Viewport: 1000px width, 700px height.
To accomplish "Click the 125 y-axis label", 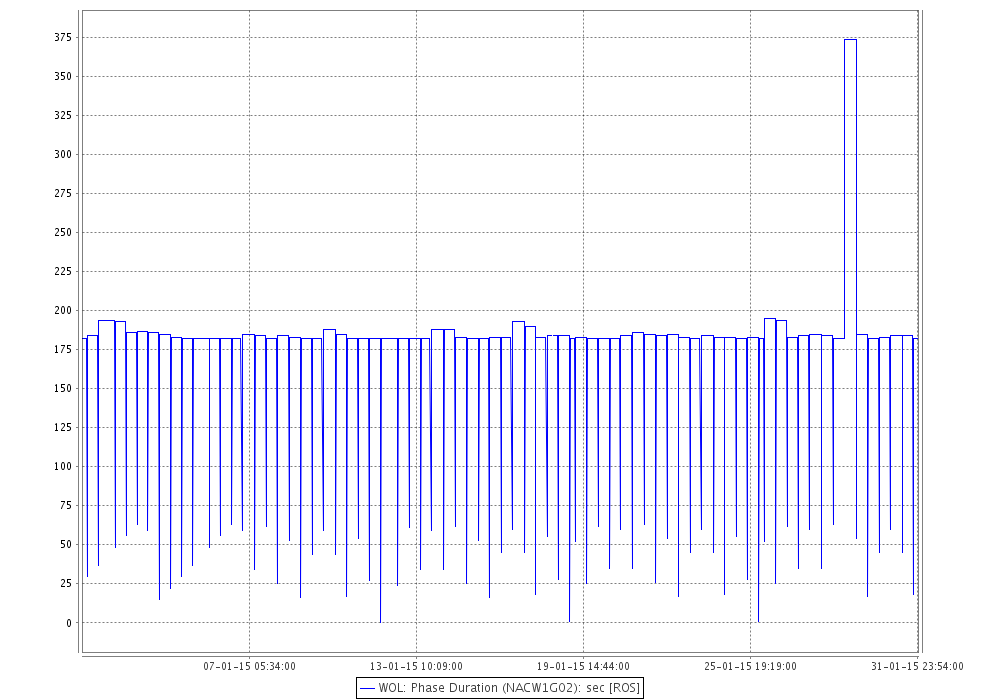I will (x=63, y=427).
